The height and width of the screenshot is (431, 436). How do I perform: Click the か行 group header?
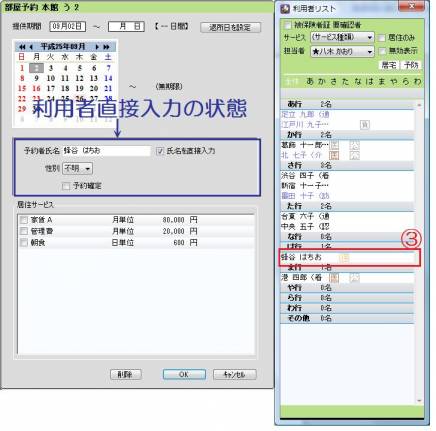[x=347, y=135]
